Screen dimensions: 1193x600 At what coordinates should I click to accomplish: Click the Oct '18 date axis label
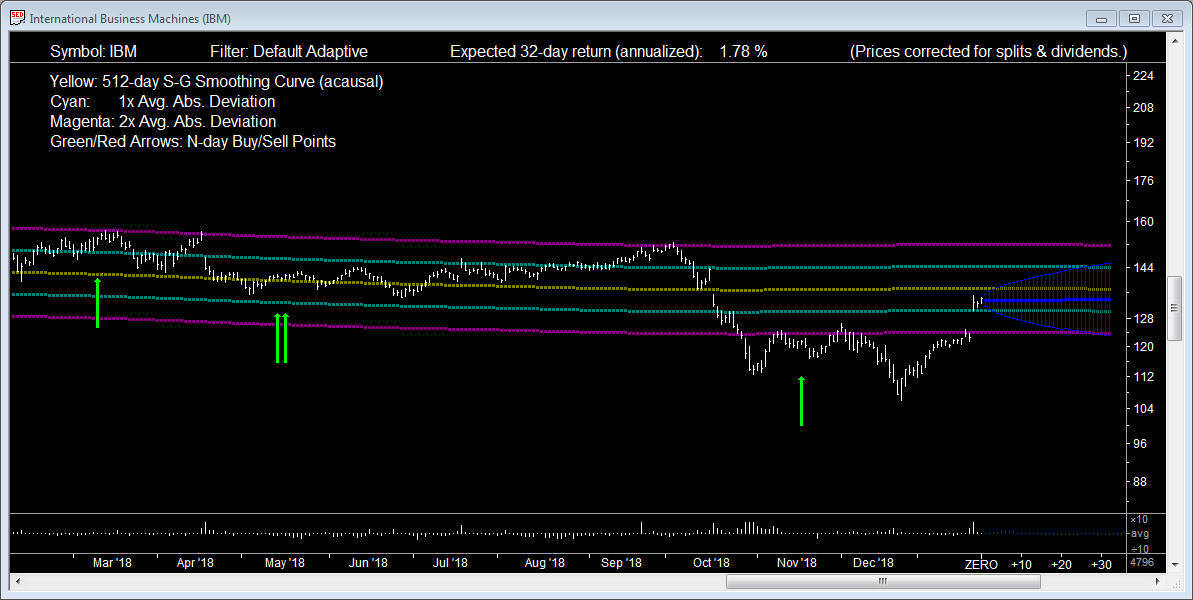click(711, 563)
